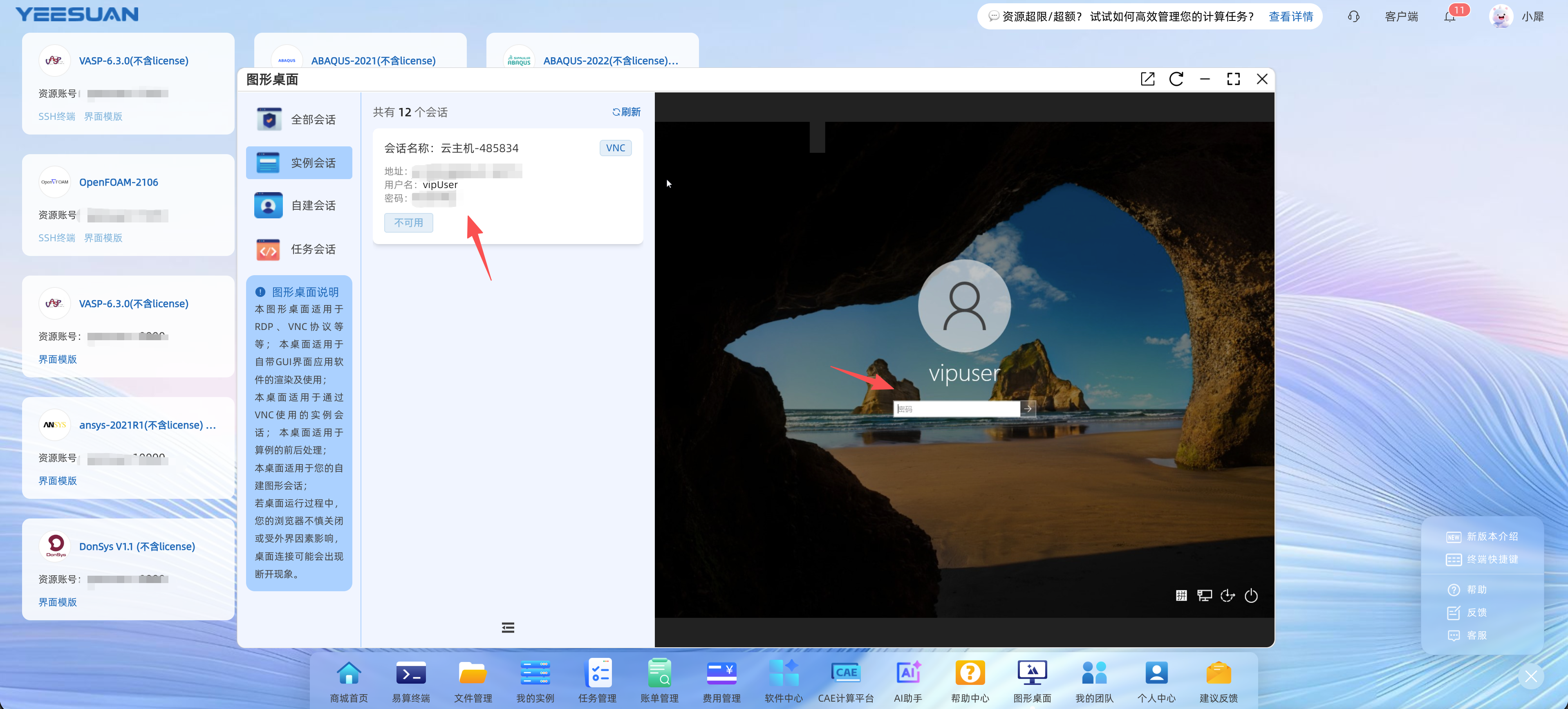This screenshot has height=709, width=1568.
Task: Click the power icon on login screen
Action: pyautogui.click(x=1251, y=596)
